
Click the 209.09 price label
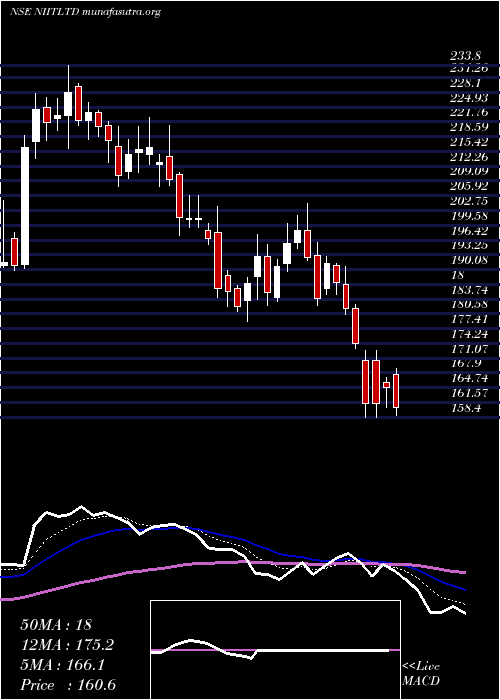[x=469, y=171]
